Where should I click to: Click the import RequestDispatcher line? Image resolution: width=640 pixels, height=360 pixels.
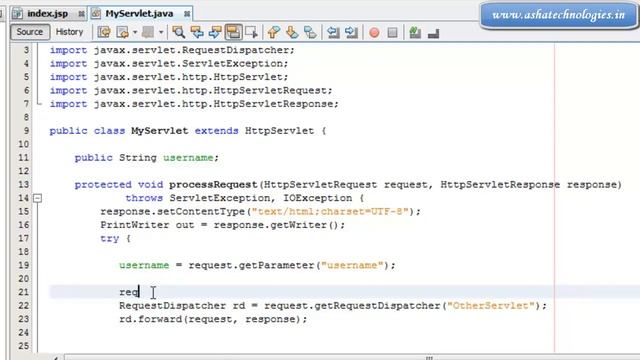tap(172, 50)
